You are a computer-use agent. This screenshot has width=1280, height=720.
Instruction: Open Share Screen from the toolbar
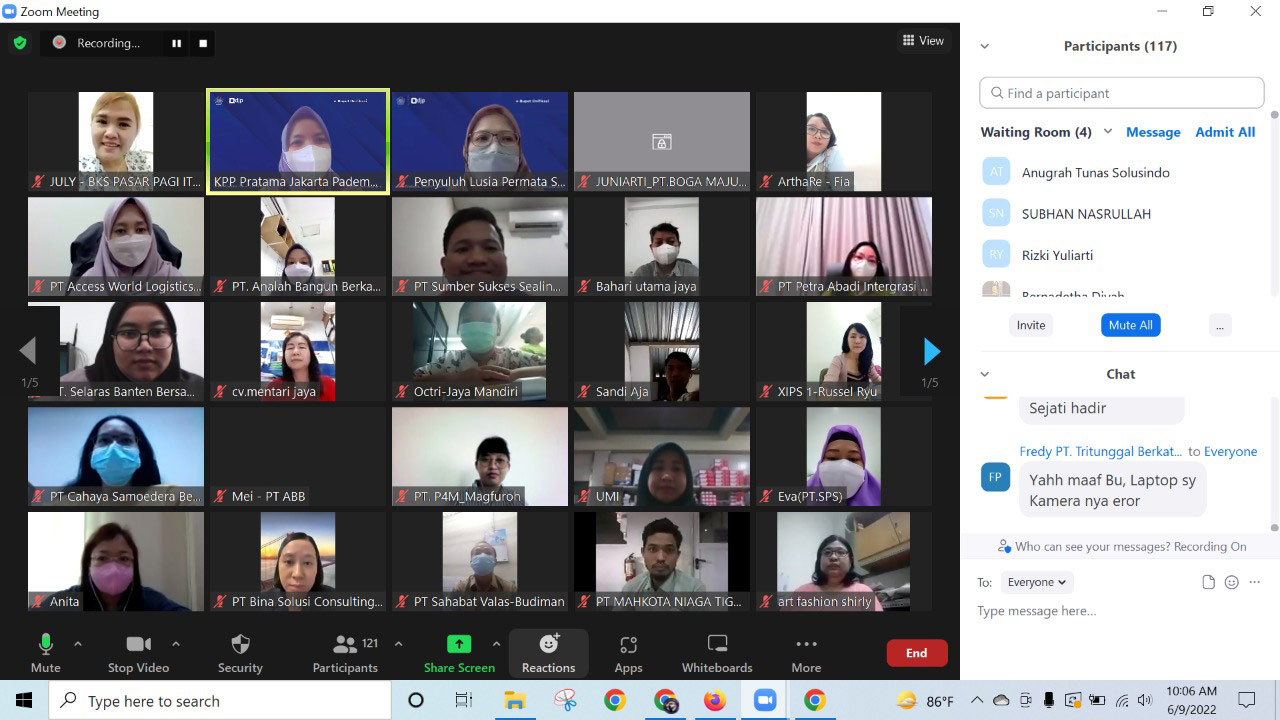[x=459, y=645]
